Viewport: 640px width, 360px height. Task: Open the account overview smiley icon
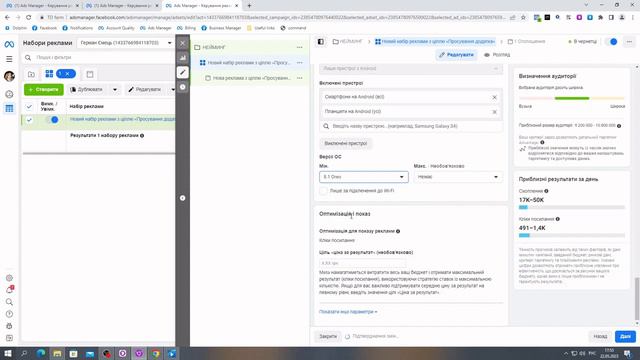click(9, 94)
